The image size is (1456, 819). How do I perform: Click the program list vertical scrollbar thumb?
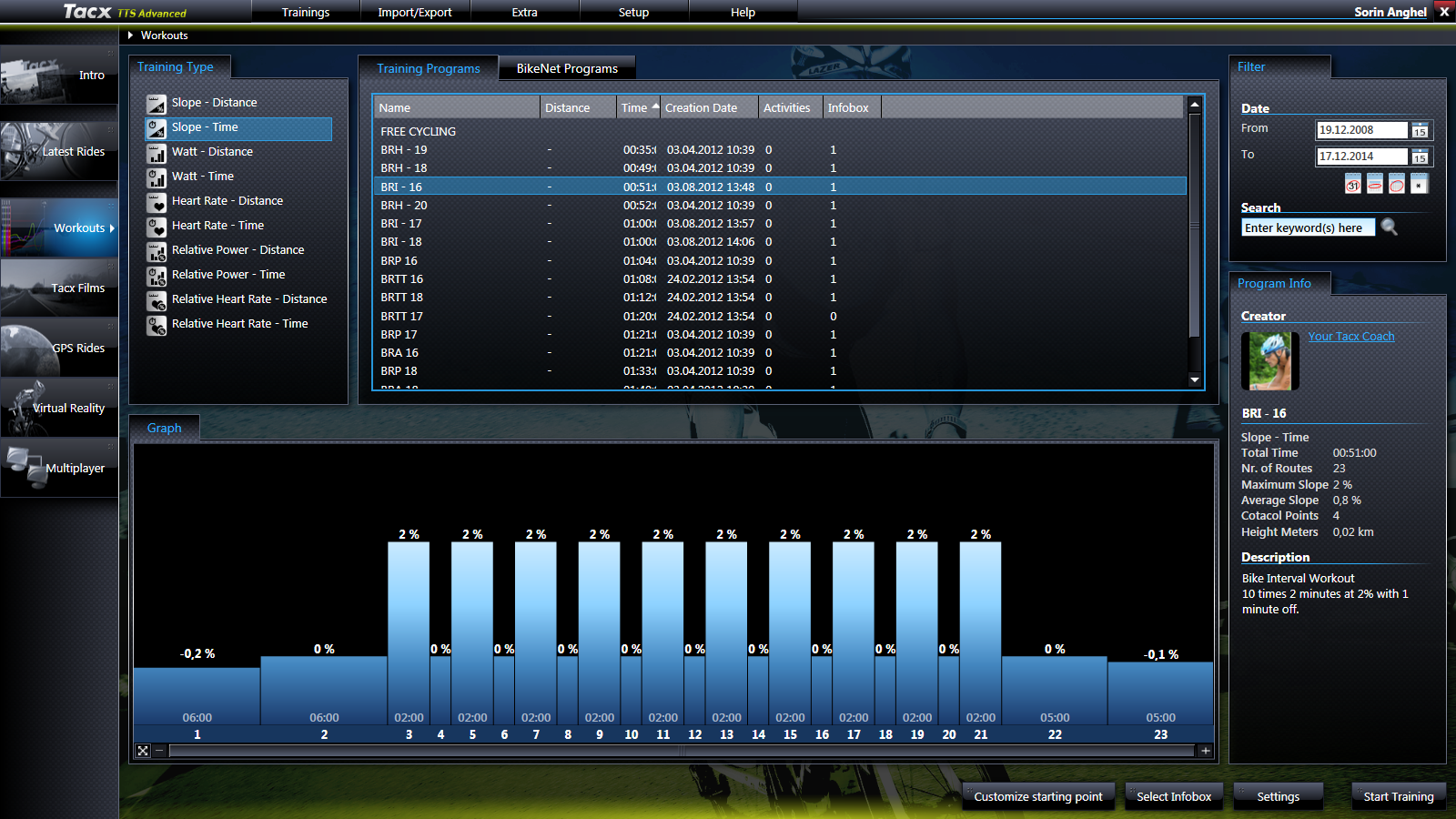(x=1195, y=227)
